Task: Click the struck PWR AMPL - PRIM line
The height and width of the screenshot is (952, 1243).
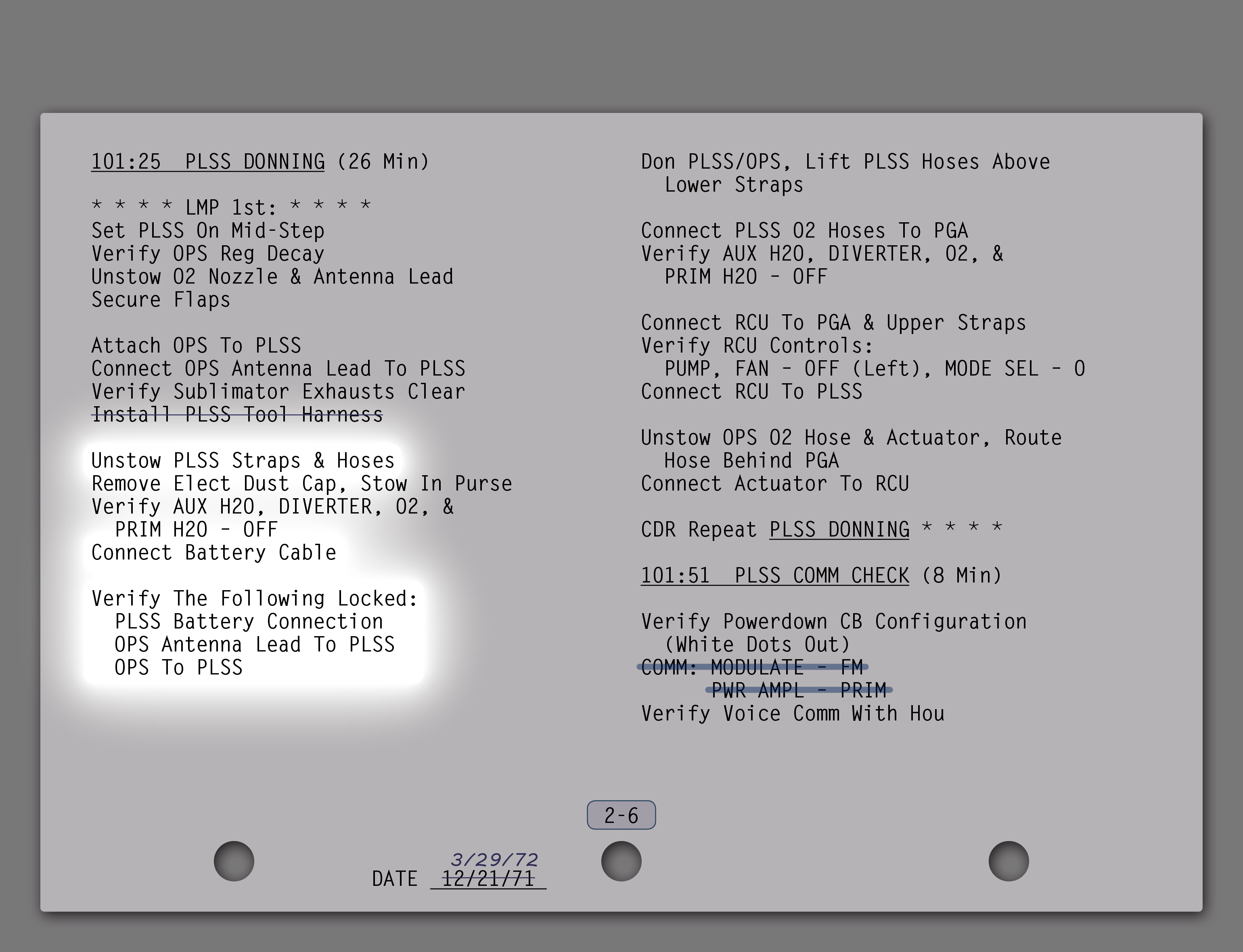Action: tap(799, 690)
